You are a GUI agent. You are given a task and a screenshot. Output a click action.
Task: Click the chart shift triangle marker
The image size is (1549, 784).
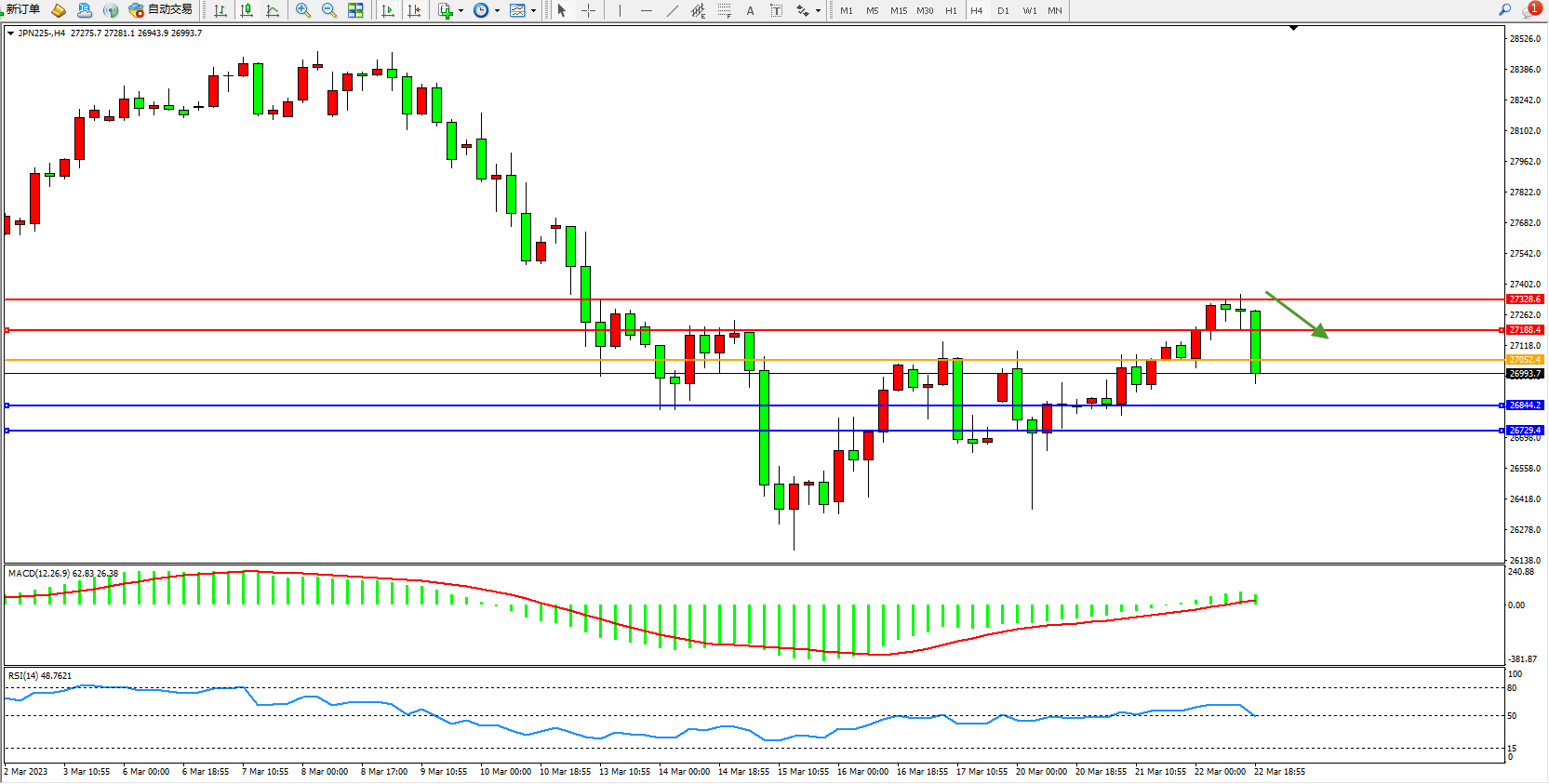(1293, 29)
